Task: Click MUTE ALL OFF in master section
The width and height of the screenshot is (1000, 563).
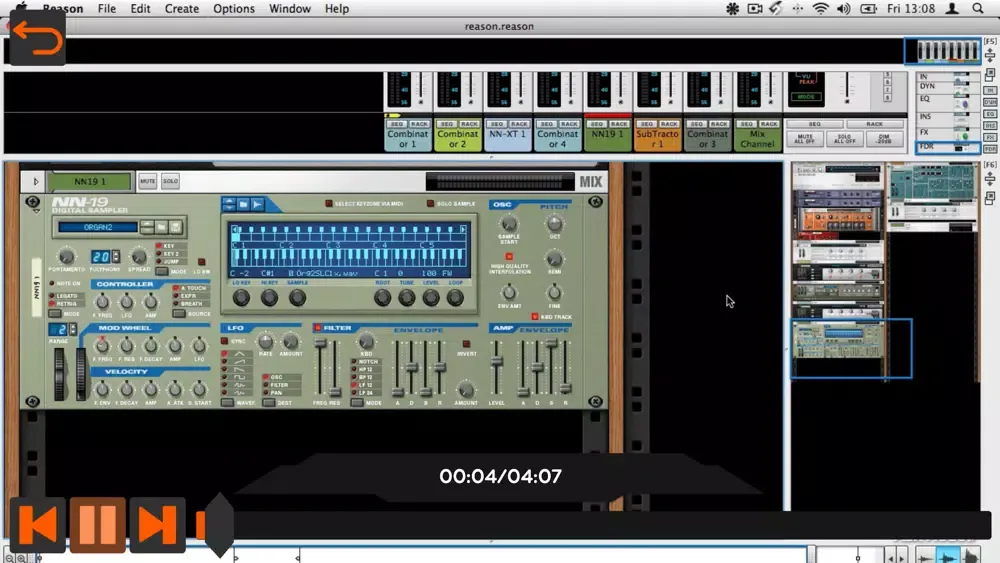Action: click(805, 138)
